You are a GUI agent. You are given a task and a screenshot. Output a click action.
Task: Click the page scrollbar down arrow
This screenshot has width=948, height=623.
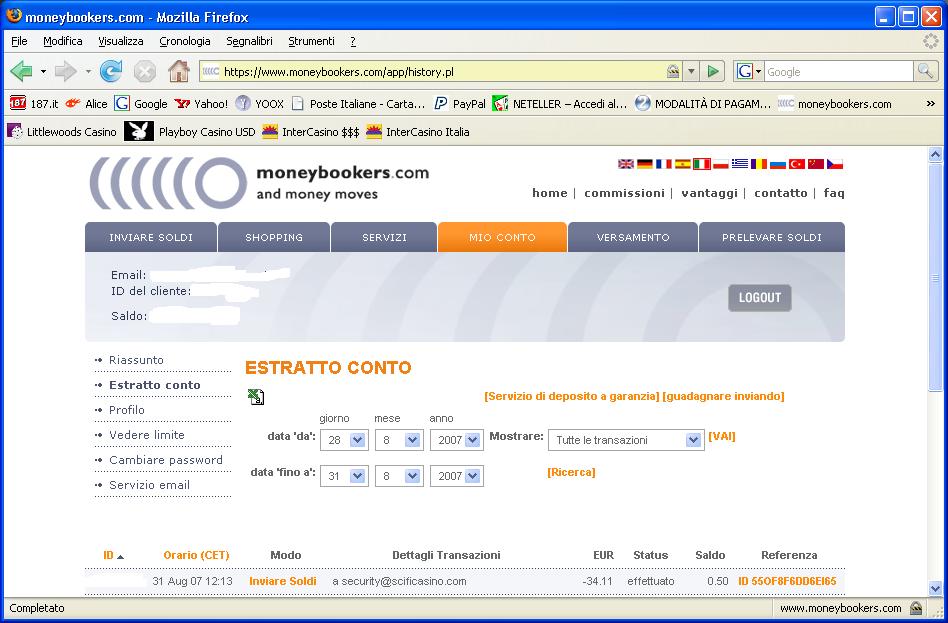[935, 588]
